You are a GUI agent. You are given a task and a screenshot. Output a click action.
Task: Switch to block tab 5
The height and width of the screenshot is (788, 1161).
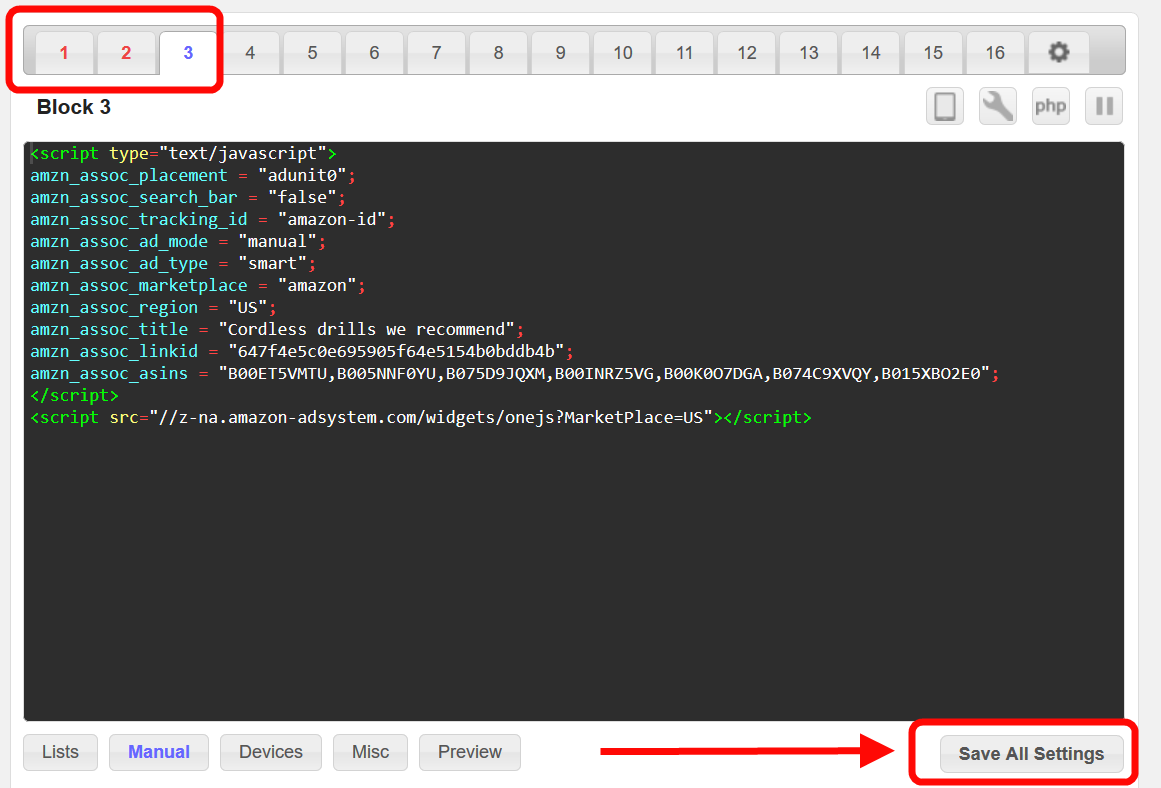[x=312, y=53]
